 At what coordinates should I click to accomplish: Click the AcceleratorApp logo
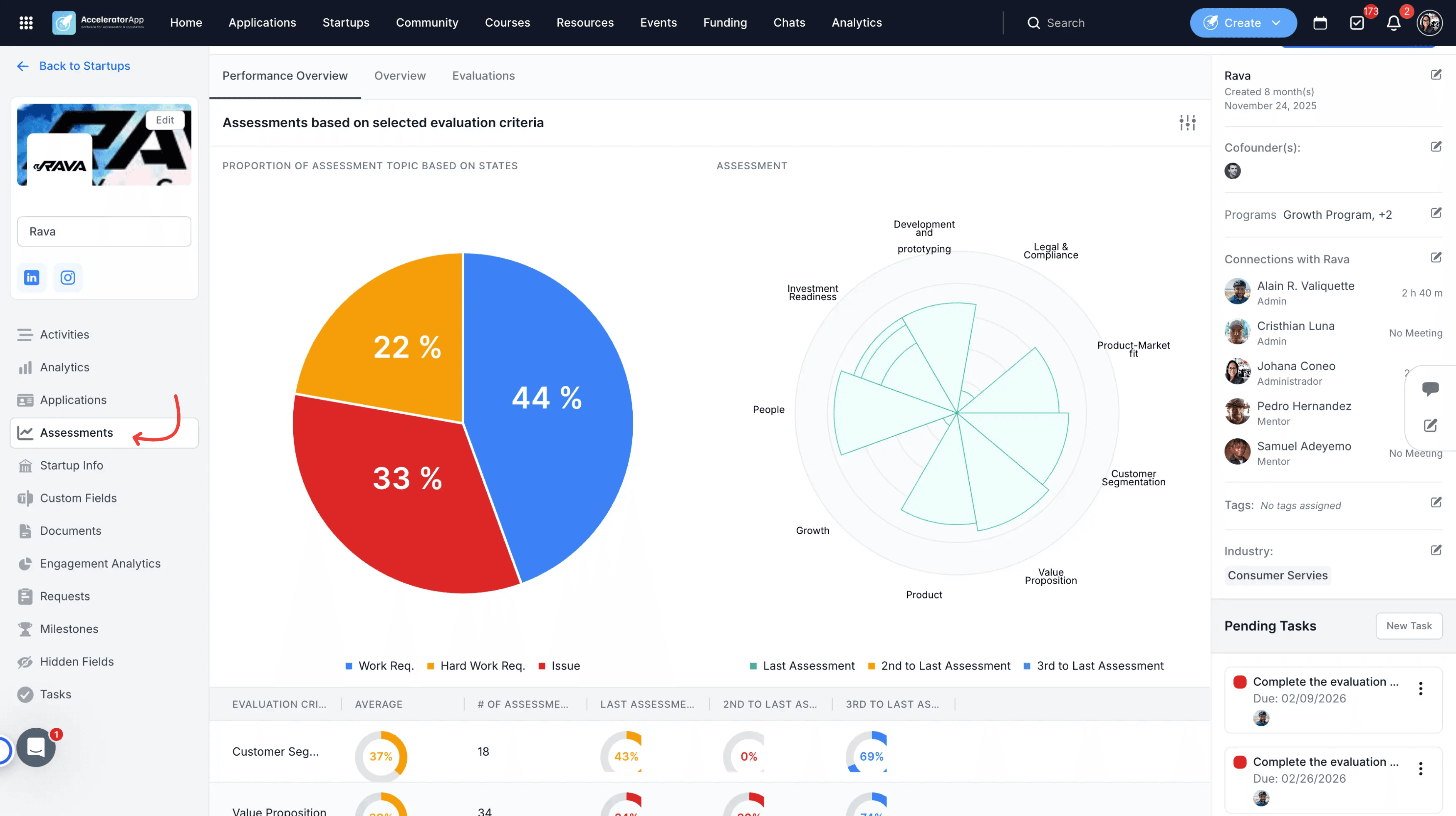[x=98, y=22]
